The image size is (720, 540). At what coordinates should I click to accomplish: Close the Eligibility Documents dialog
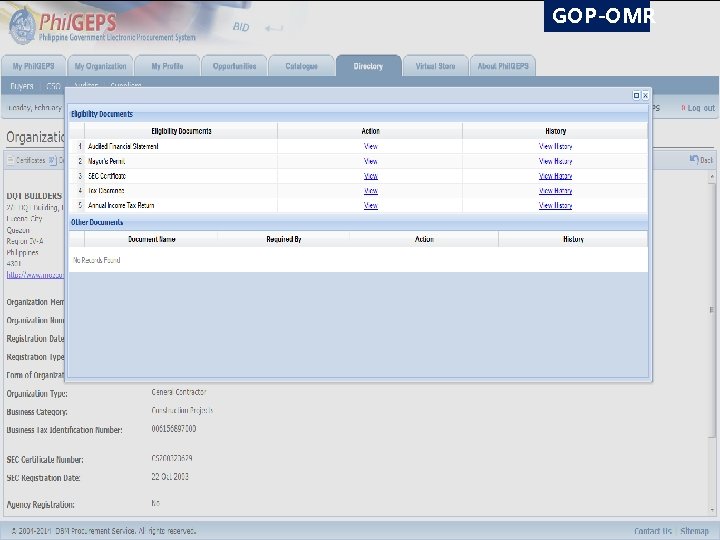click(x=645, y=95)
